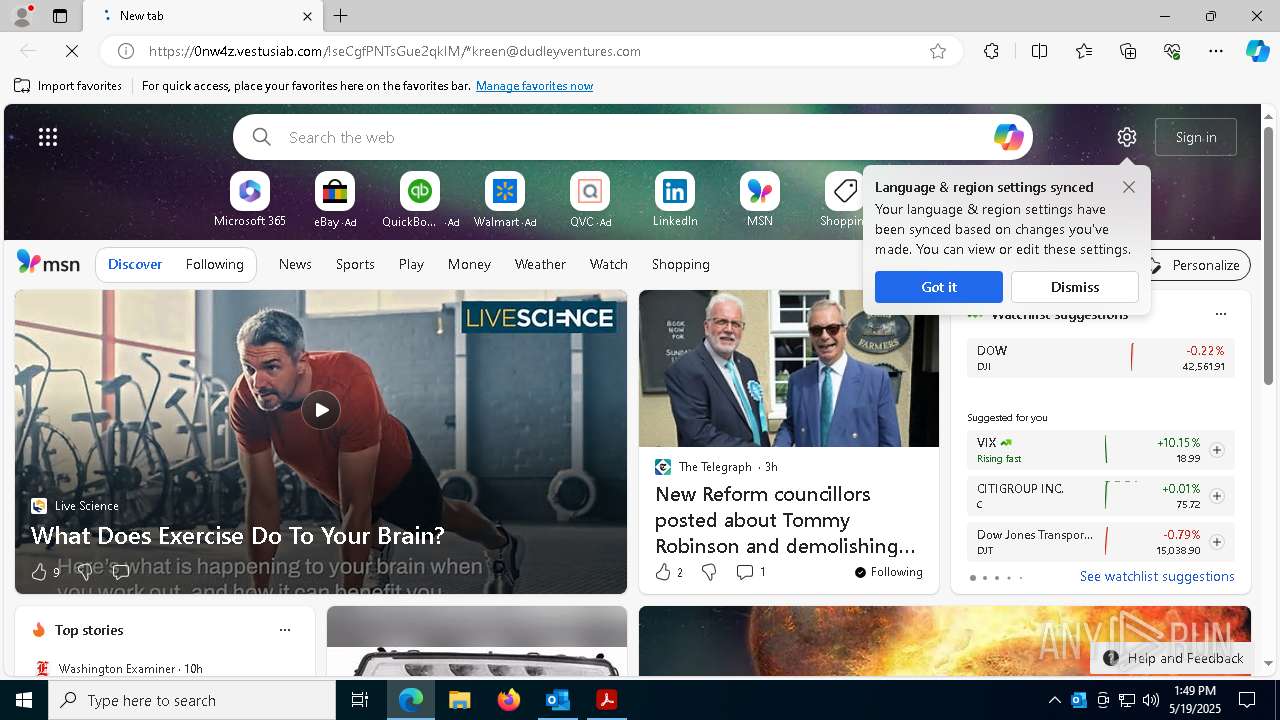The width and height of the screenshot is (1280, 720).
Task: Click Got it in sync popup
Action: (x=938, y=287)
